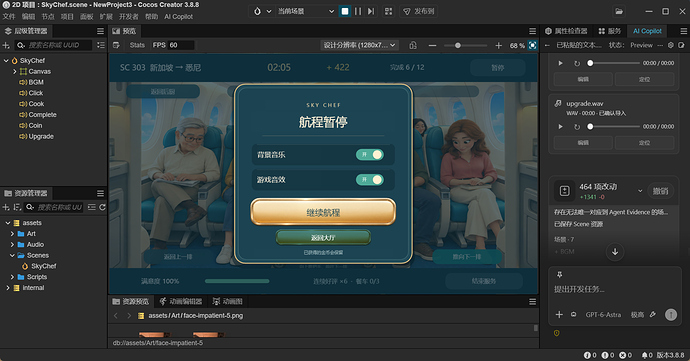
Task: Adjust the preview zoom slider
Action: pos(465,45)
